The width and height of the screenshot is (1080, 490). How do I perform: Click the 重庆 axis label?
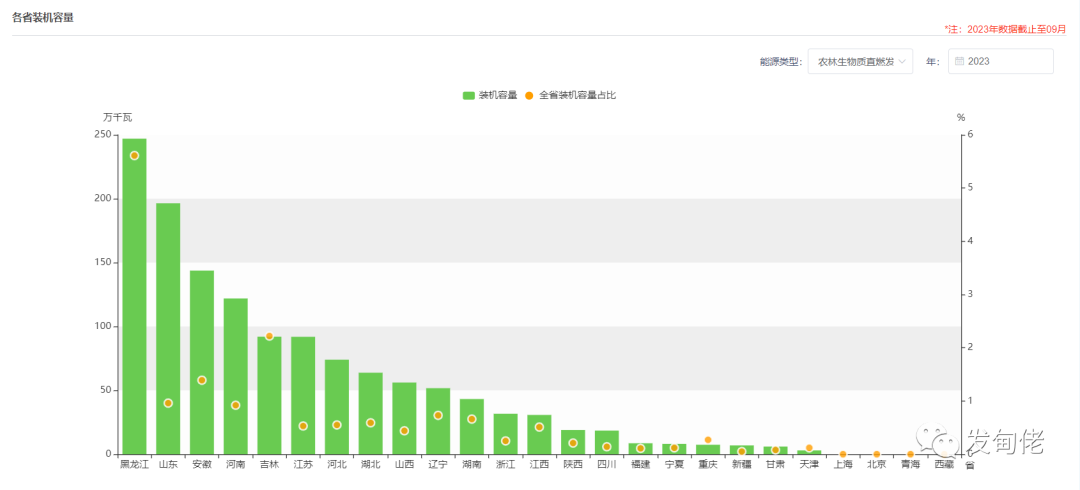pyautogui.click(x=708, y=465)
